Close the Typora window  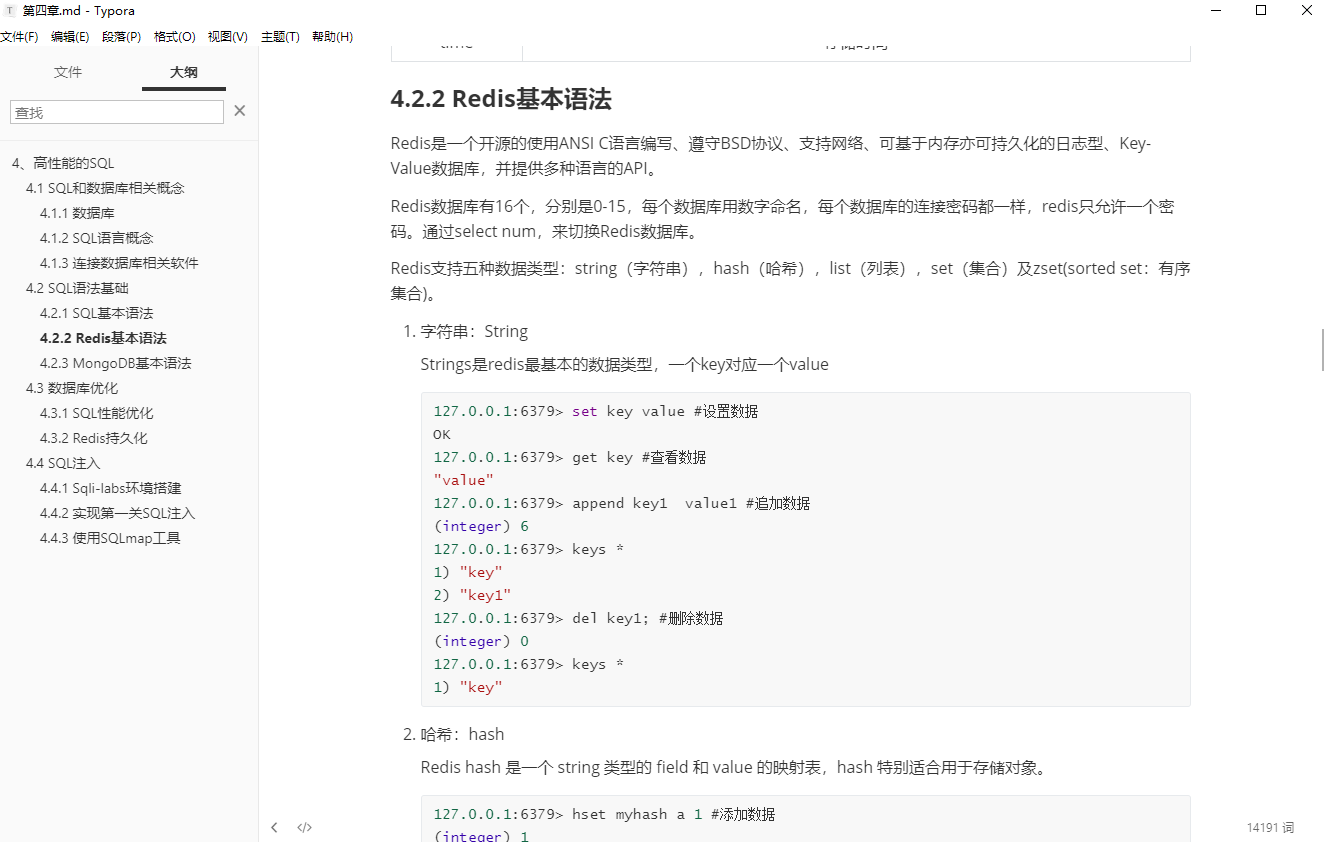pos(1306,11)
